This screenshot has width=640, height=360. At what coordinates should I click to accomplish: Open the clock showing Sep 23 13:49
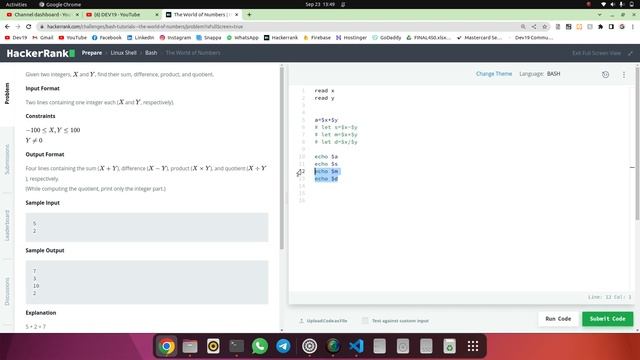tap(320, 4)
